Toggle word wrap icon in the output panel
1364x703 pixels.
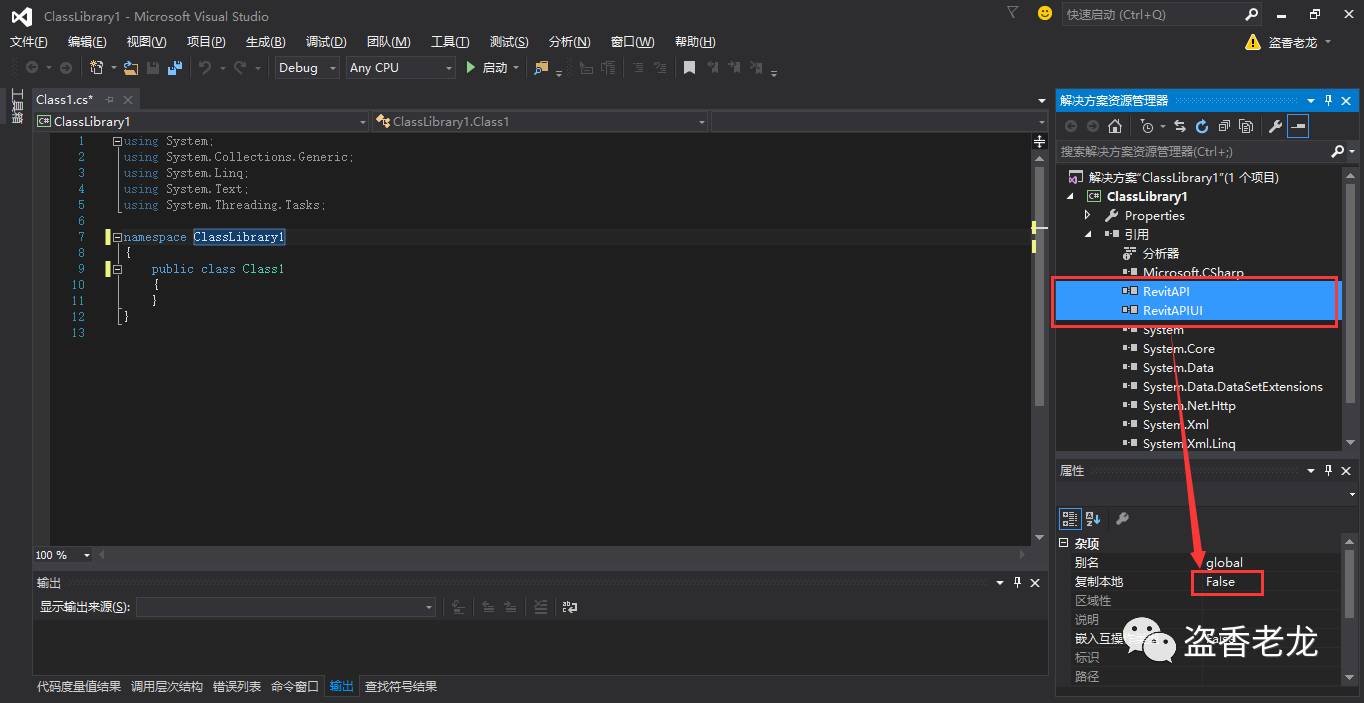tap(570, 607)
